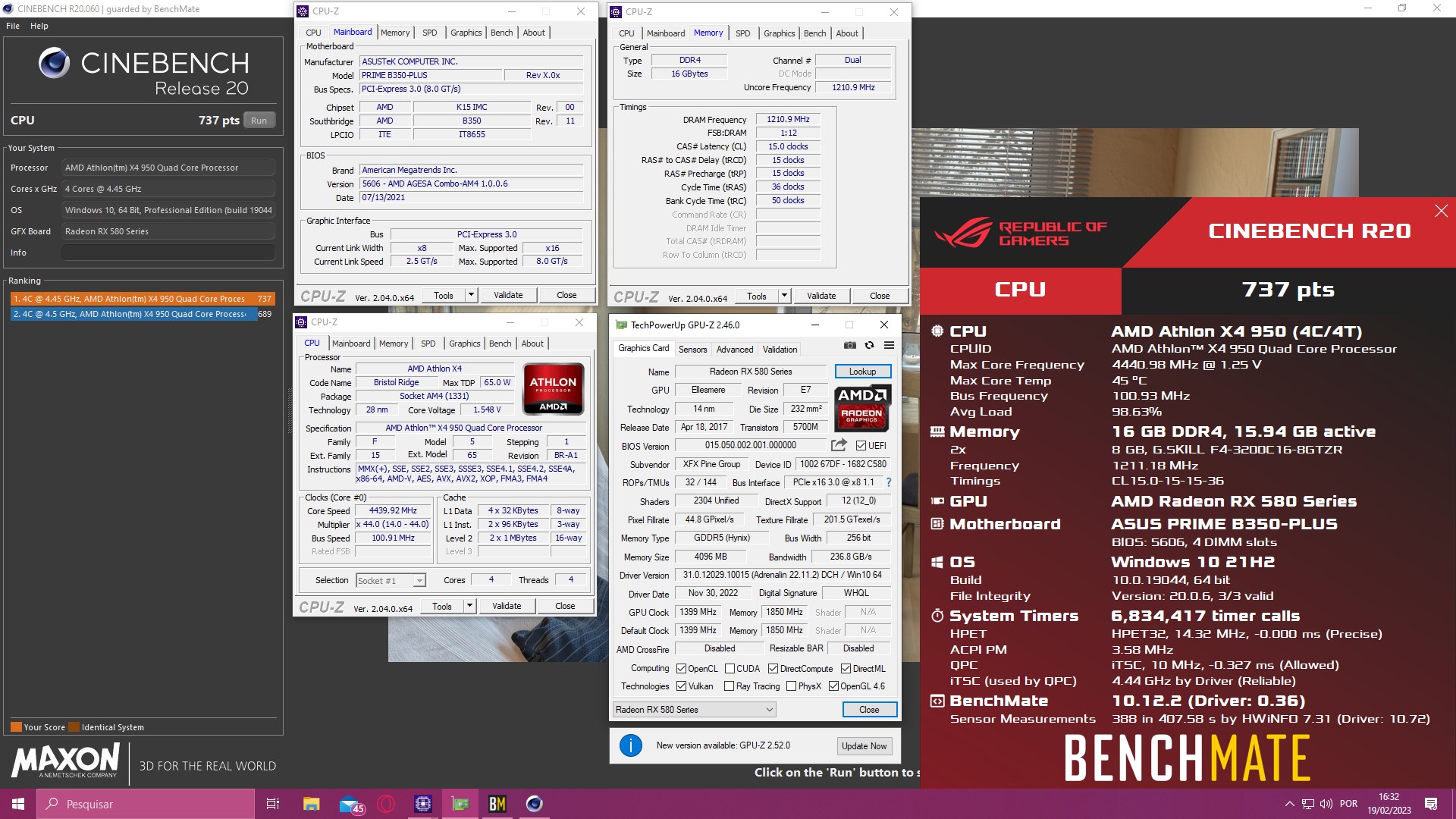
Task: Toggle the DirectML checkbox
Action: (x=846, y=669)
